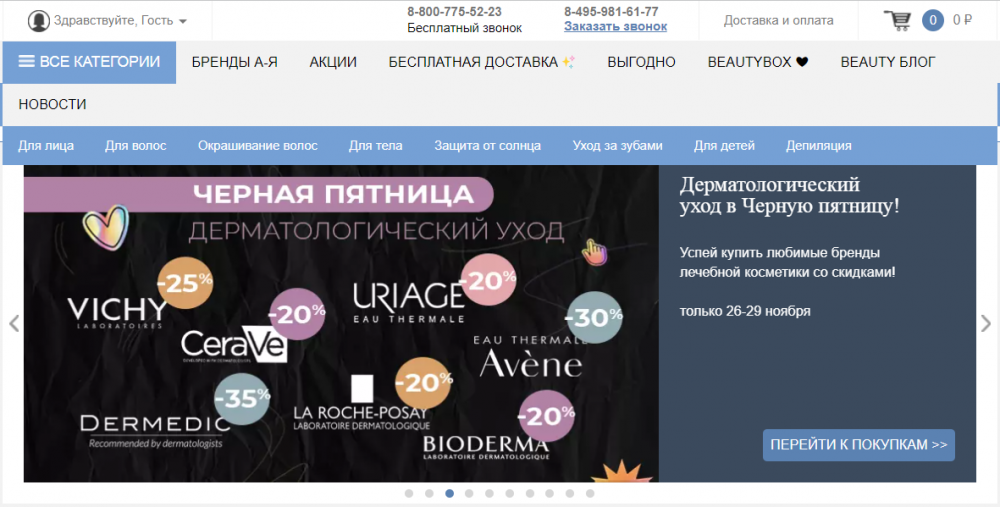Go to previous banner slide arrow

pyautogui.click(x=14, y=323)
